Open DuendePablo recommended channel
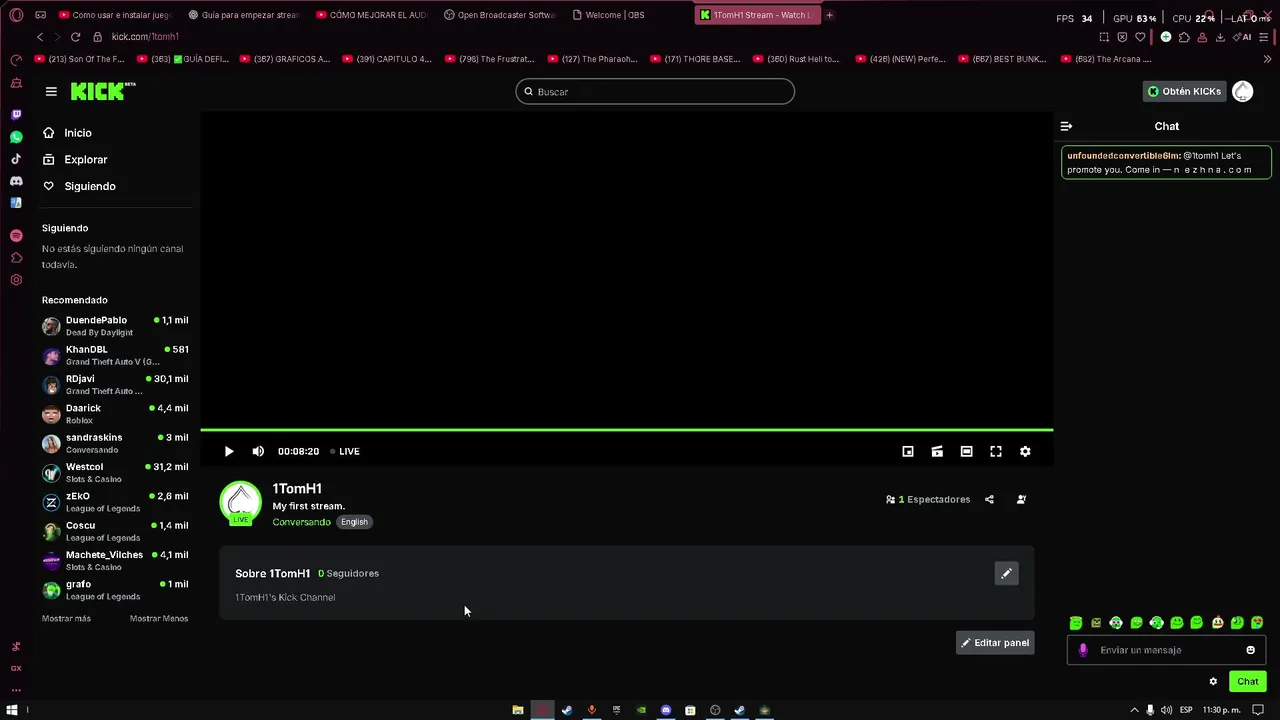The height and width of the screenshot is (720, 1280). [x=115, y=326]
